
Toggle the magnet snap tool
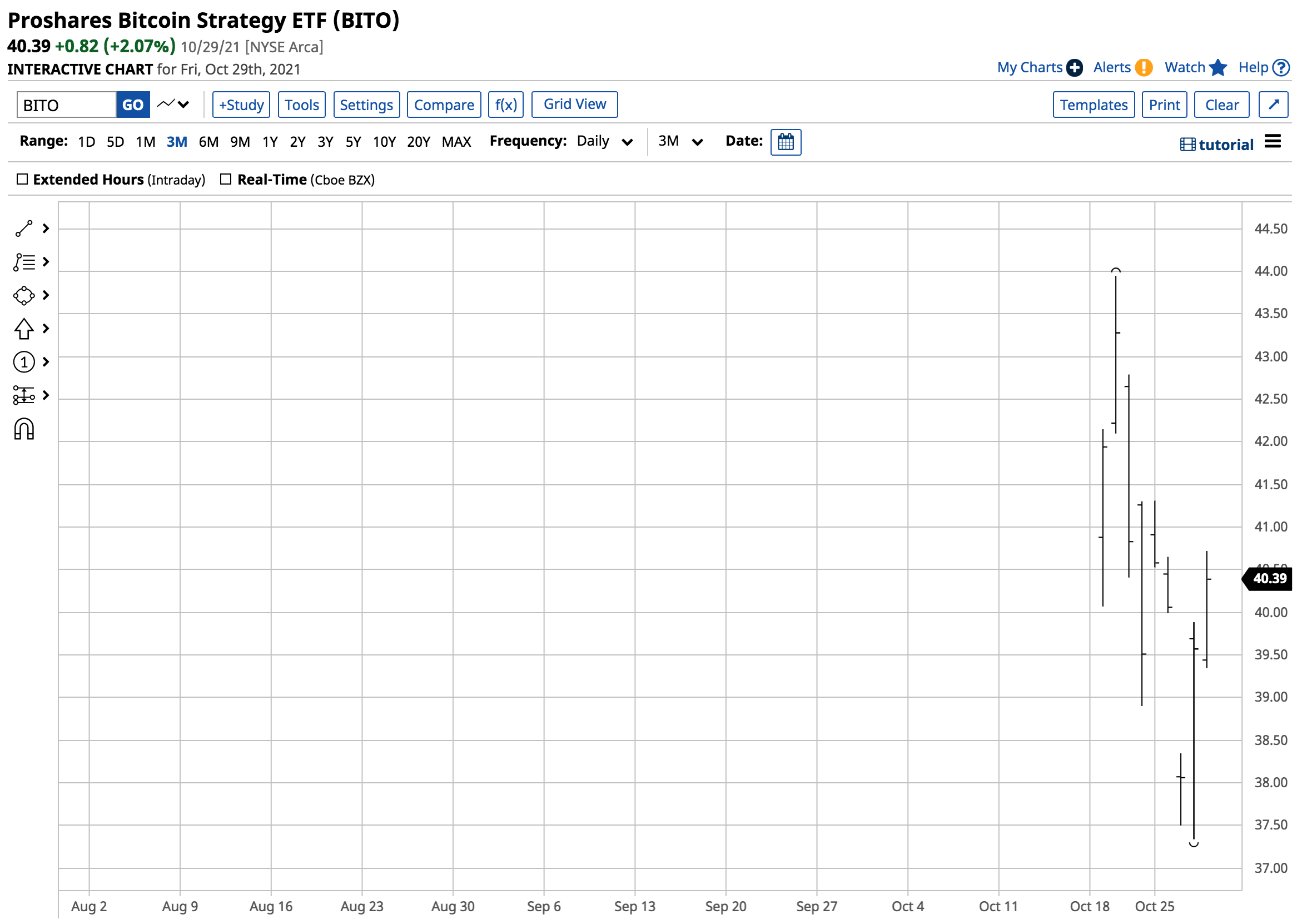point(24,429)
